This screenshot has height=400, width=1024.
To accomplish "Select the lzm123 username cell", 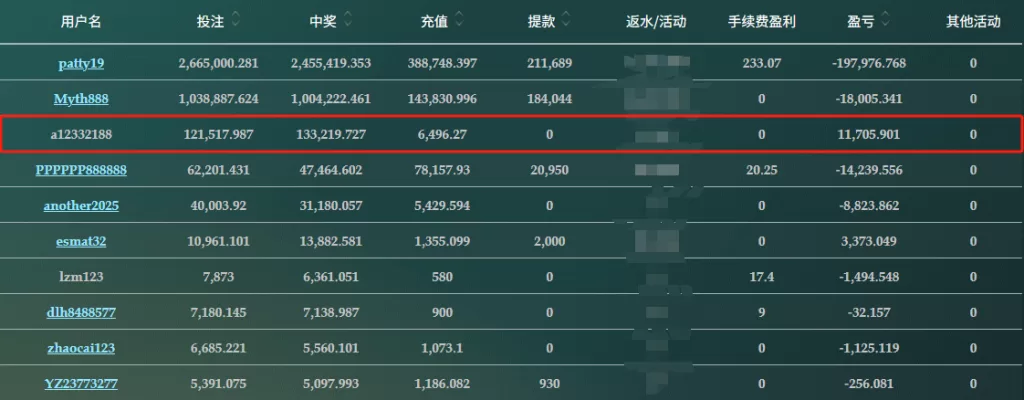I will [81, 277].
